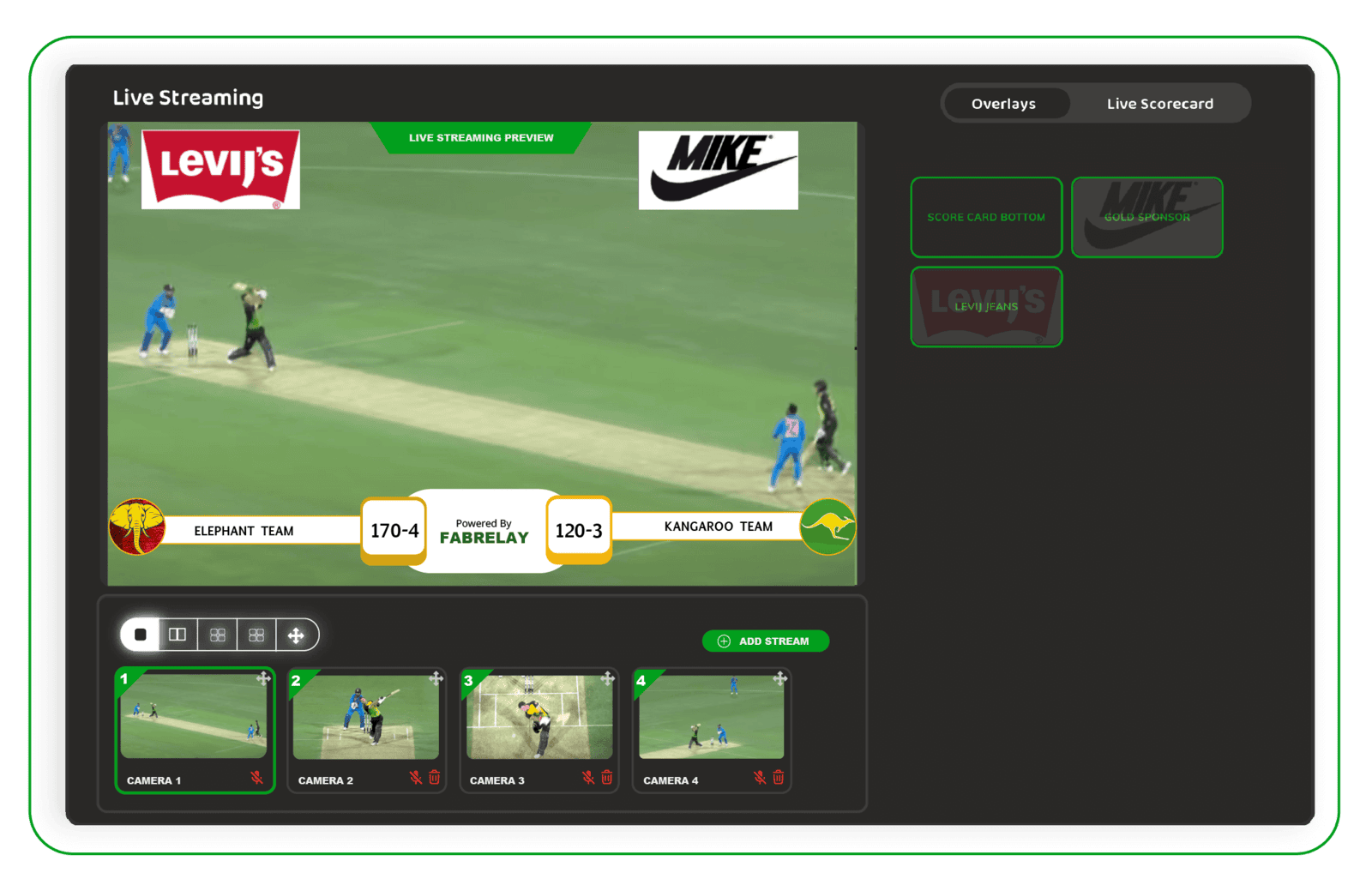
Task: Click the move handle on Camera 4
Action: (x=779, y=678)
